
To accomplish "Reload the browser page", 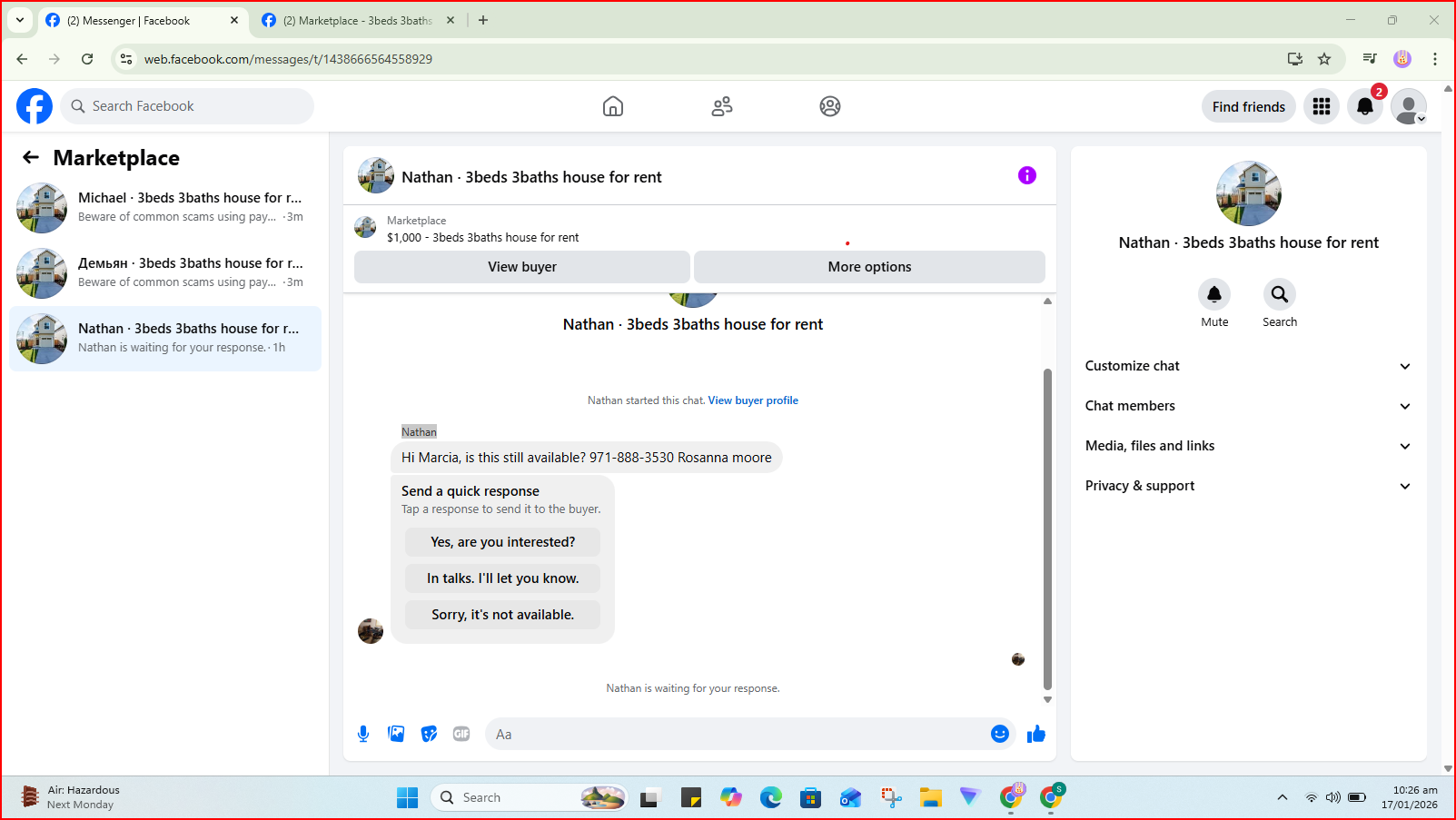I will [x=87, y=59].
